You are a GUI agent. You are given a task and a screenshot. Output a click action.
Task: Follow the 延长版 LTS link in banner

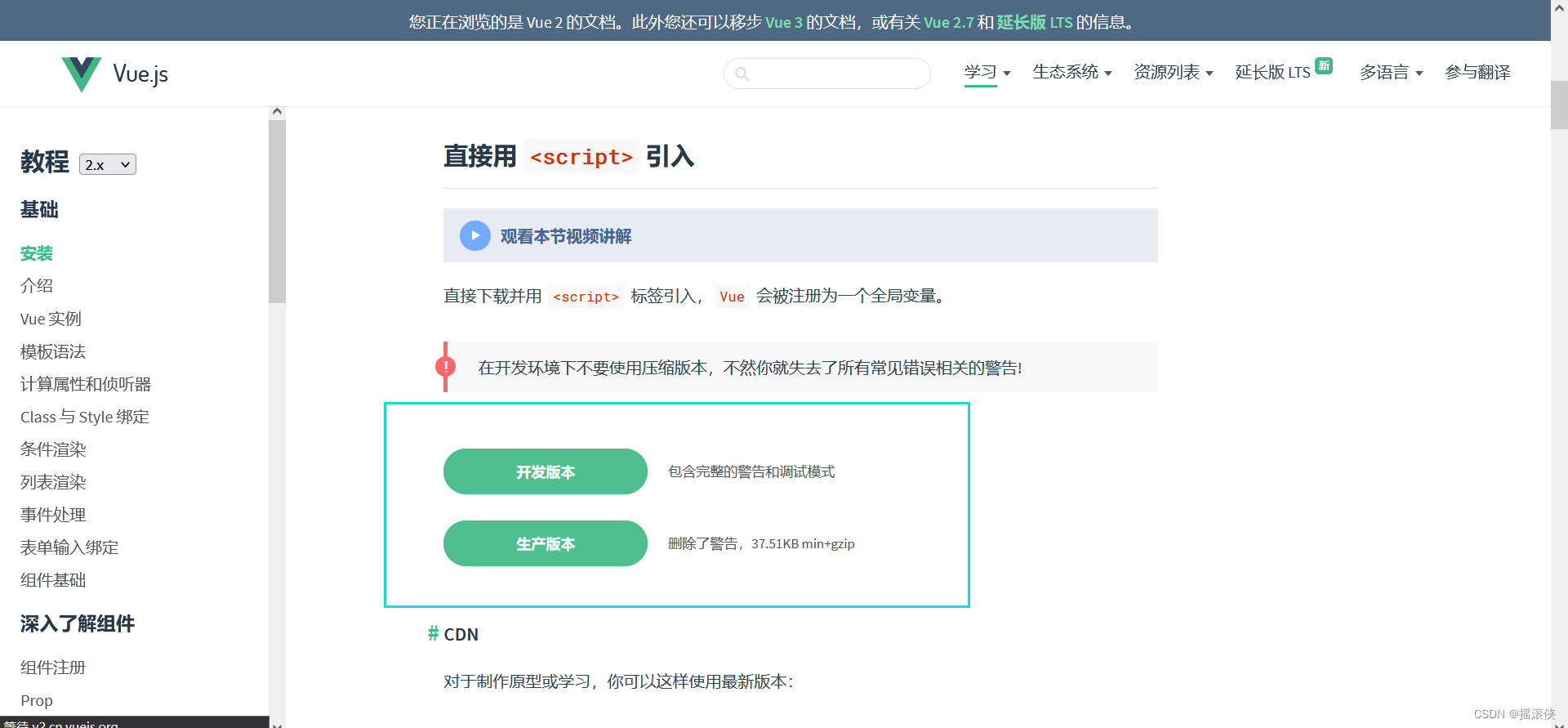pos(1035,22)
